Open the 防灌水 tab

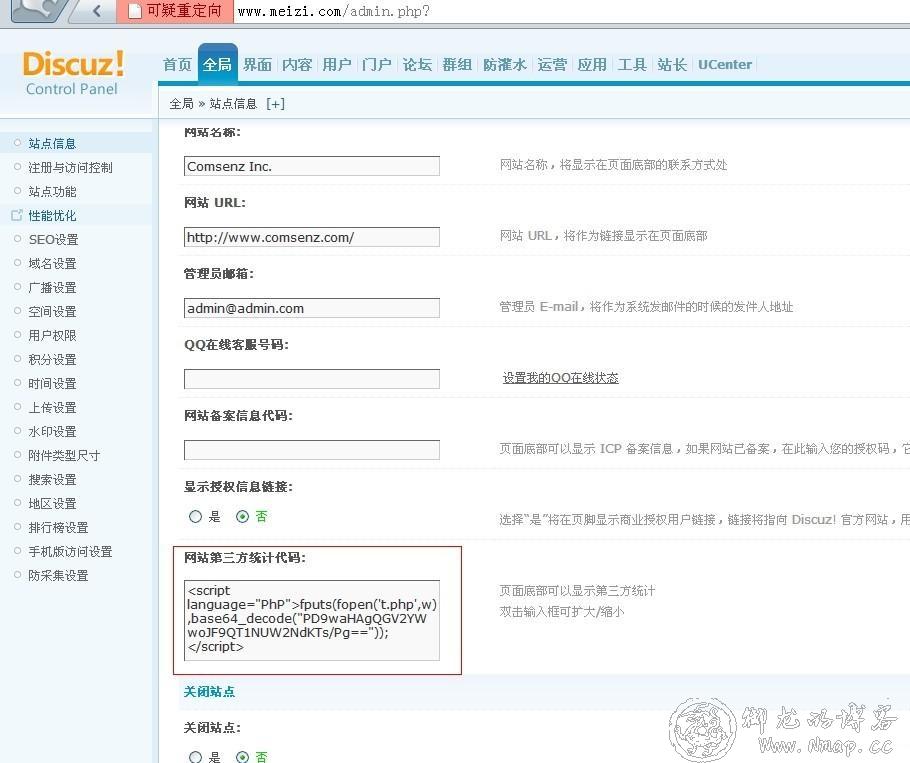[505, 64]
